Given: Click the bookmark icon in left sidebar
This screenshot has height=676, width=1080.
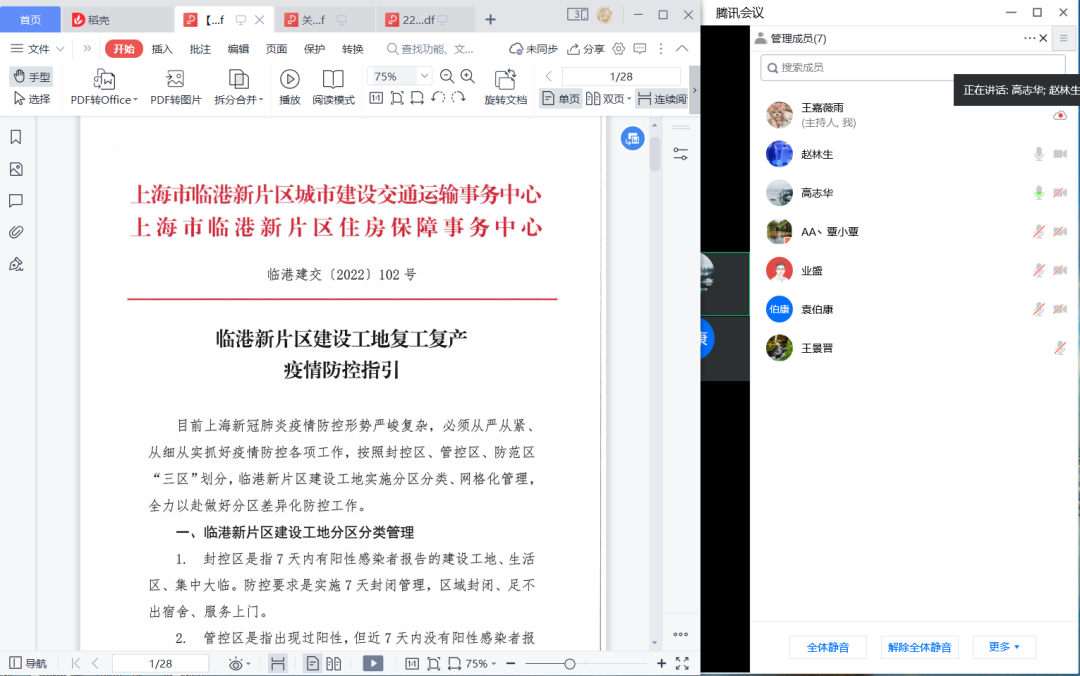Looking at the screenshot, I should [16, 137].
